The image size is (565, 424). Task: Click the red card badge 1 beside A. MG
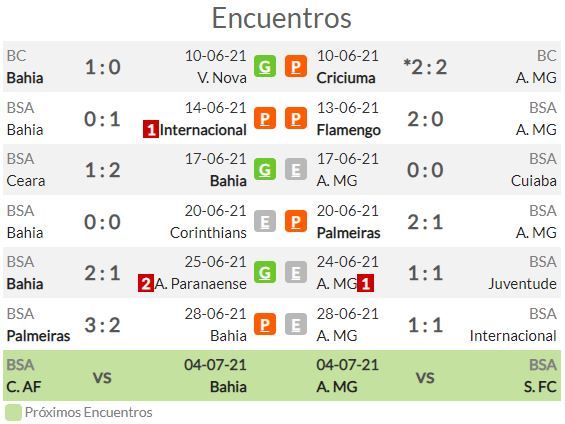(x=365, y=284)
